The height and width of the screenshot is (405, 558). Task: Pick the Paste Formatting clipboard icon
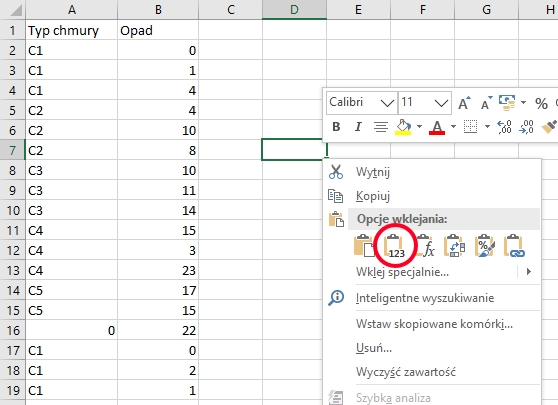tap(485, 246)
